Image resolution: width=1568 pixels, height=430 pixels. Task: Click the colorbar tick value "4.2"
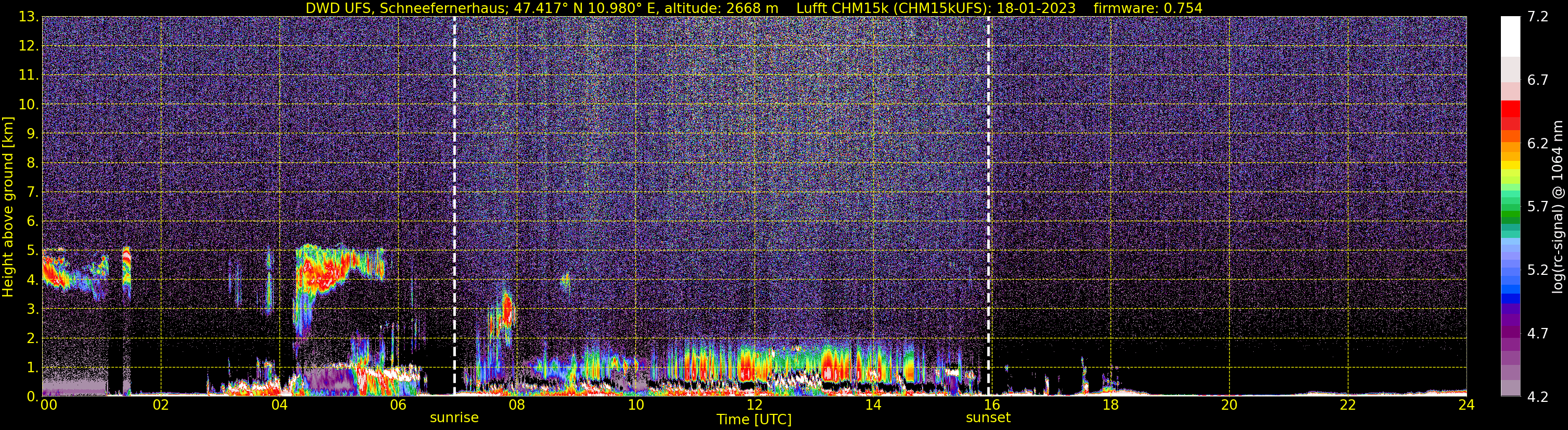[x=1538, y=397]
